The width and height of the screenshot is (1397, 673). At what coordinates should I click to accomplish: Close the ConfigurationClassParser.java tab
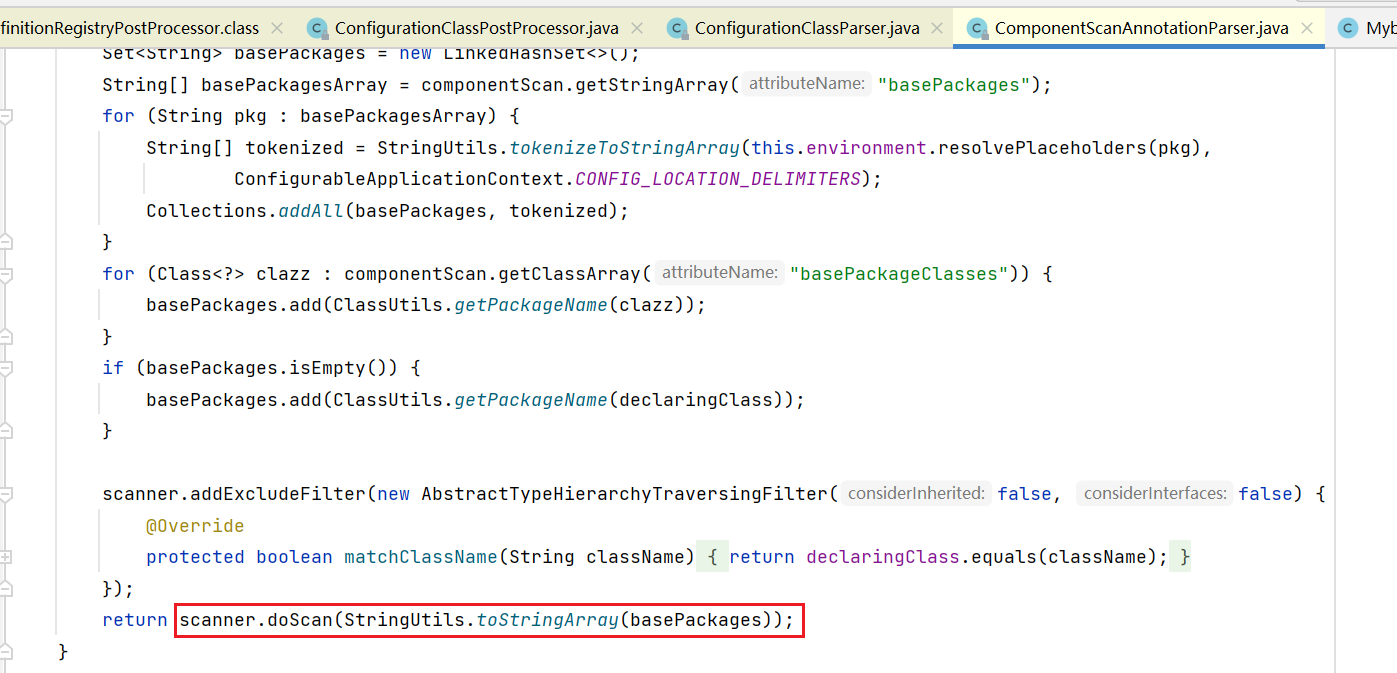(x=937, y=28)
